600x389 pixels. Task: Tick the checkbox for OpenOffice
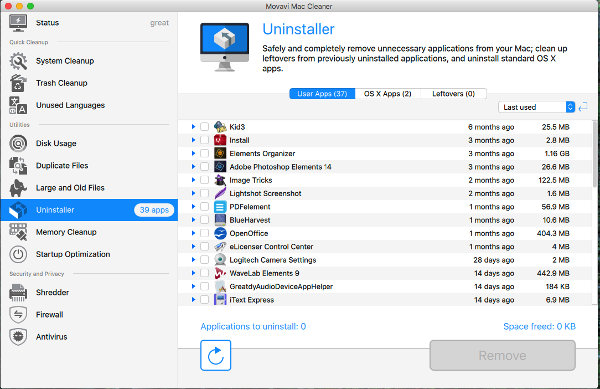point(205,233)
